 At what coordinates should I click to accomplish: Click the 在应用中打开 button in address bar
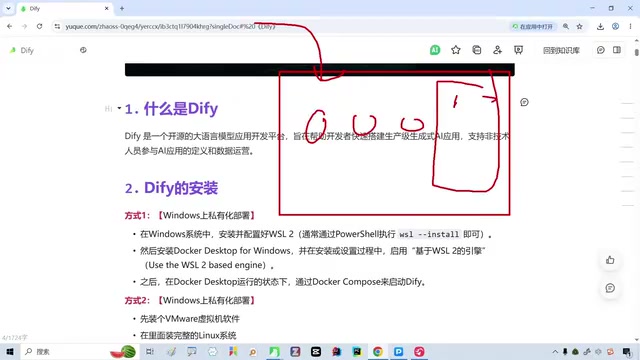coord(533,27)
